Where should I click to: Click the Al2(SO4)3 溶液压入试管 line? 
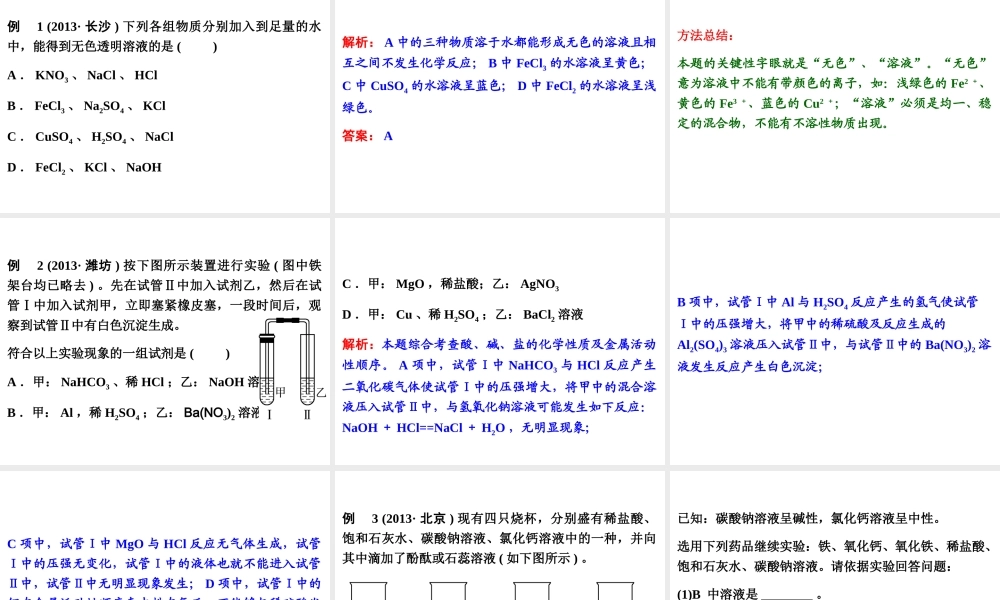click(834, 346)
